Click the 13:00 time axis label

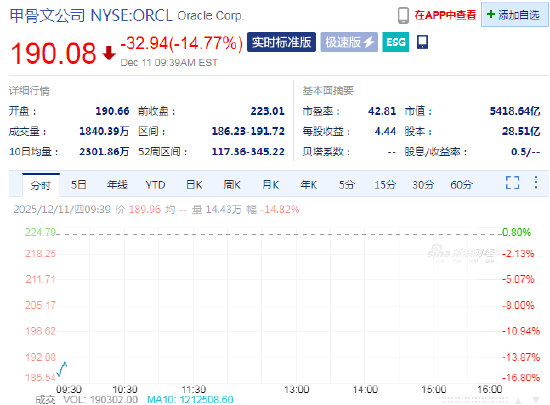(x=296, y=390)
